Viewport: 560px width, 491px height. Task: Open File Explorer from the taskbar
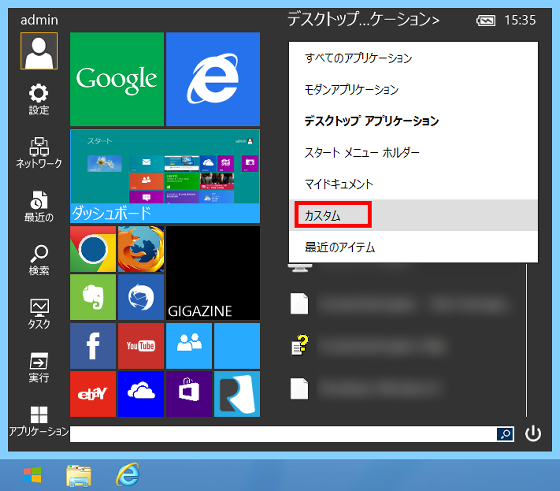tap(79, 476)
